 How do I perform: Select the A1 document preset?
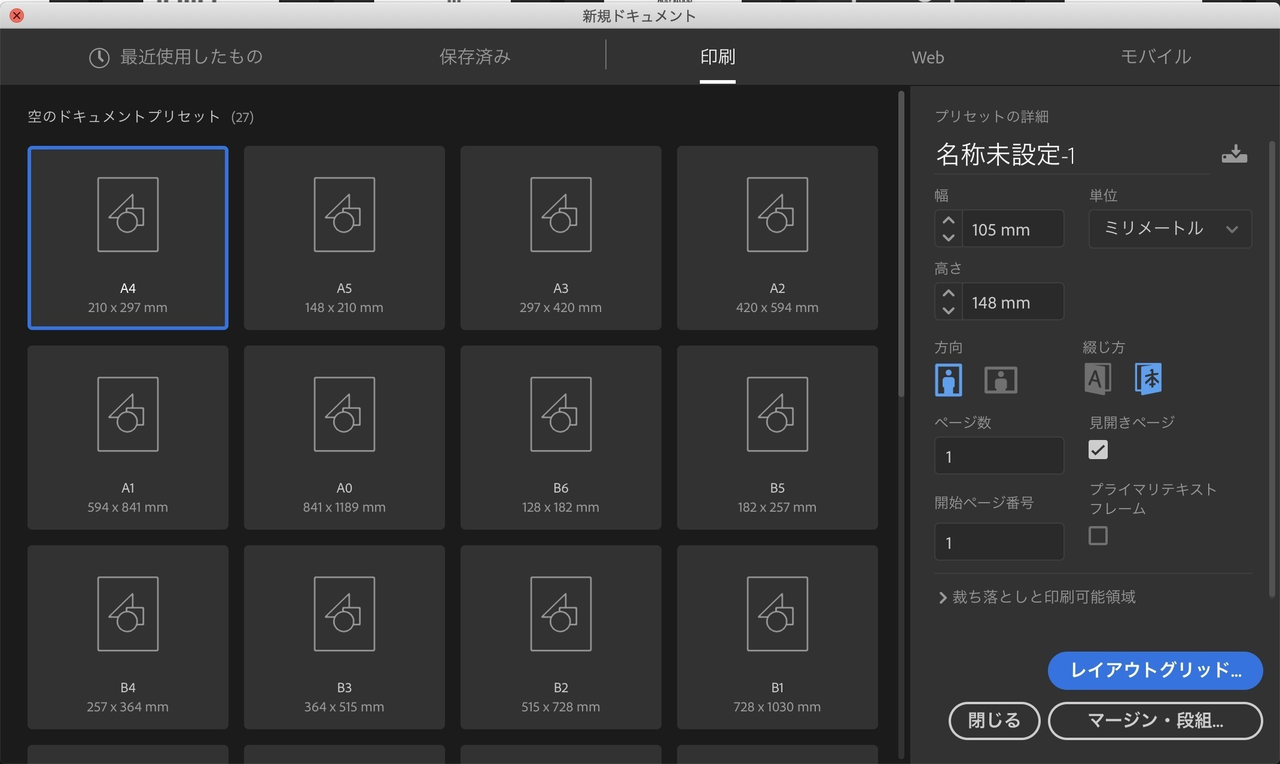click(x=128, y=438)
